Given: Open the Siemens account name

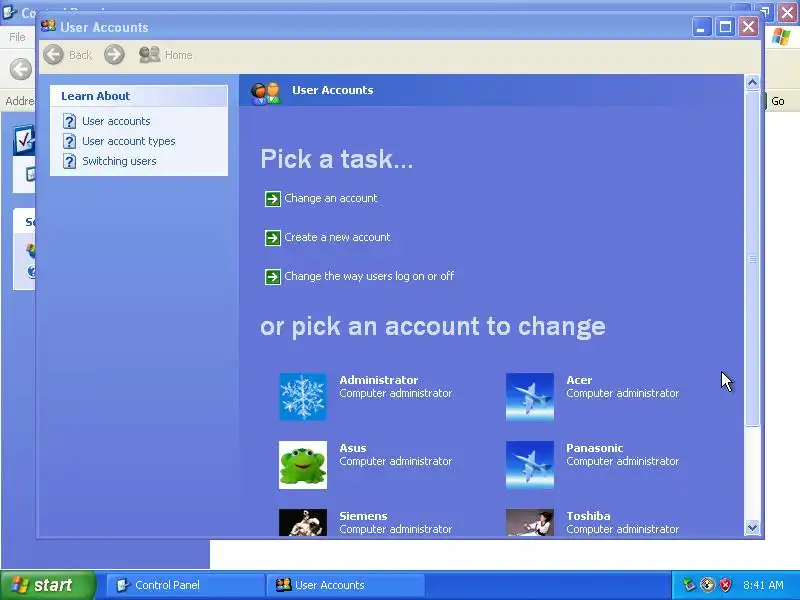Looking at the screenshot, I should 363,516.
